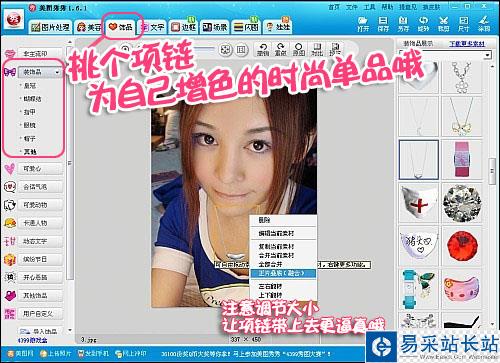Click the speech bubble icon beside 会话气泡
The width and height of the screenshot is (500, 363).
tap(10, 187)
